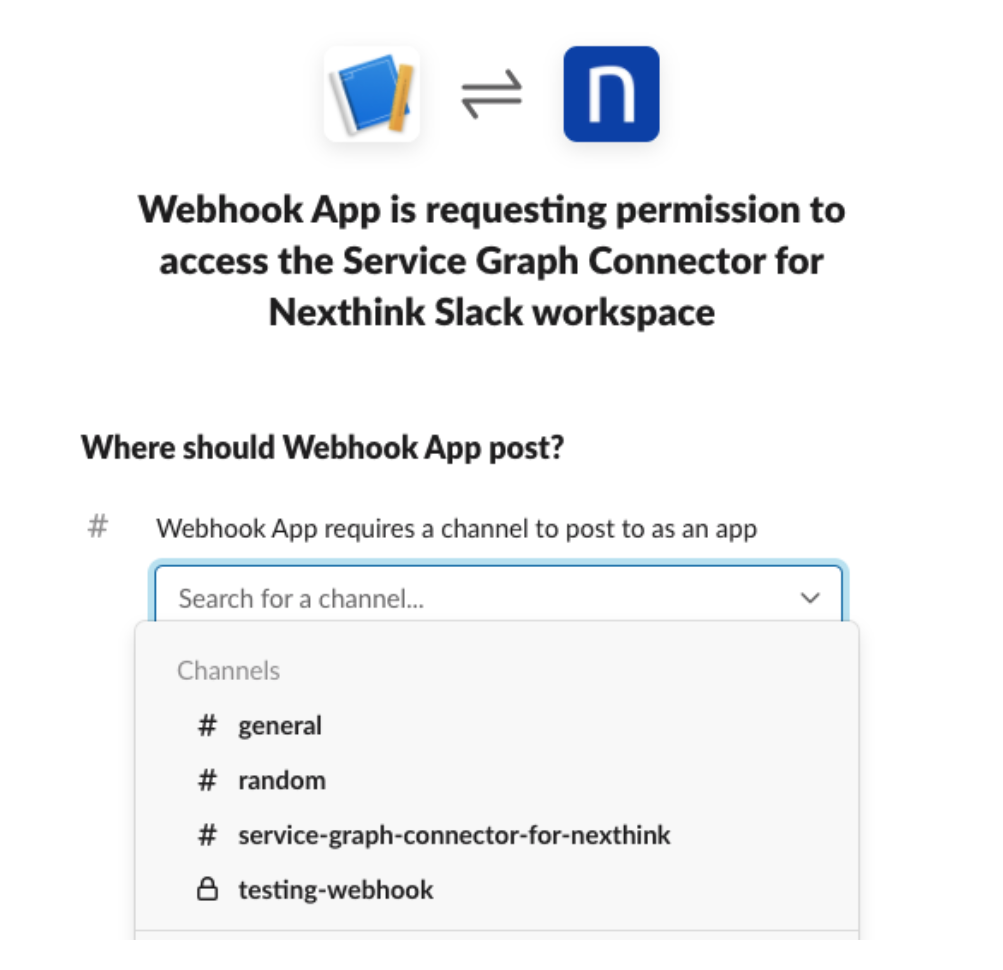1003x970 pixels.
Task: Collapse the channel list using the chevron
Action: [810, 599]
